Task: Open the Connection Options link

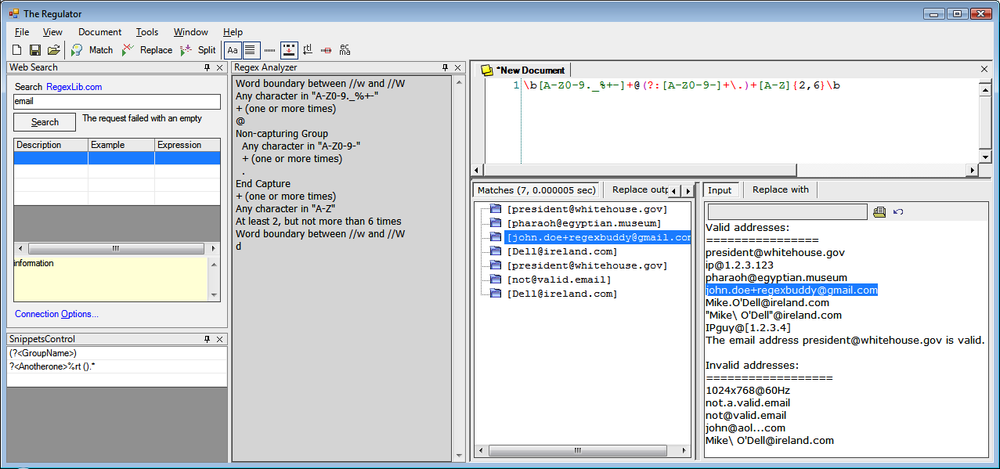Action: (x=57, y=314)
